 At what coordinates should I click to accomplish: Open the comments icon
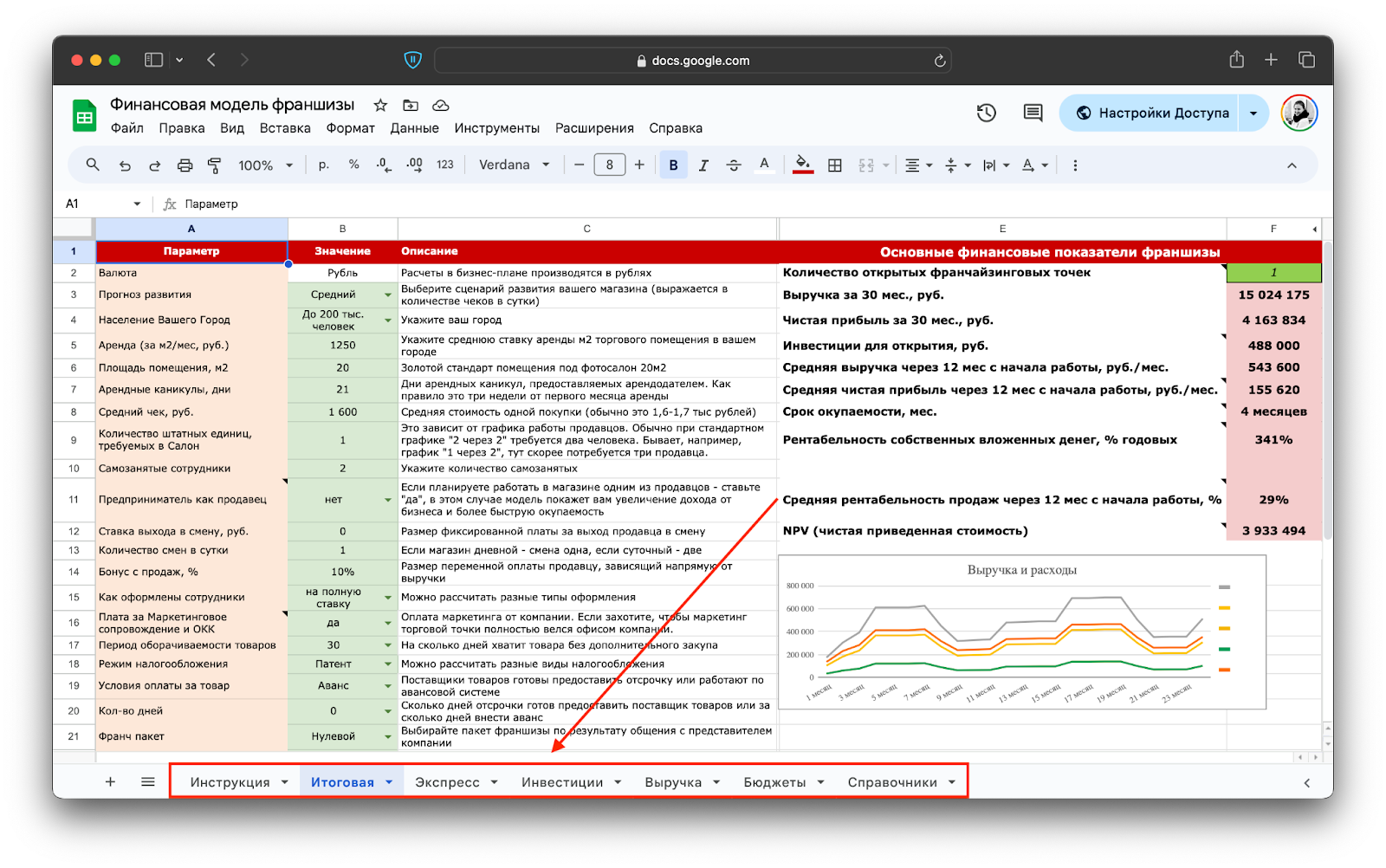click(1033, 113)
